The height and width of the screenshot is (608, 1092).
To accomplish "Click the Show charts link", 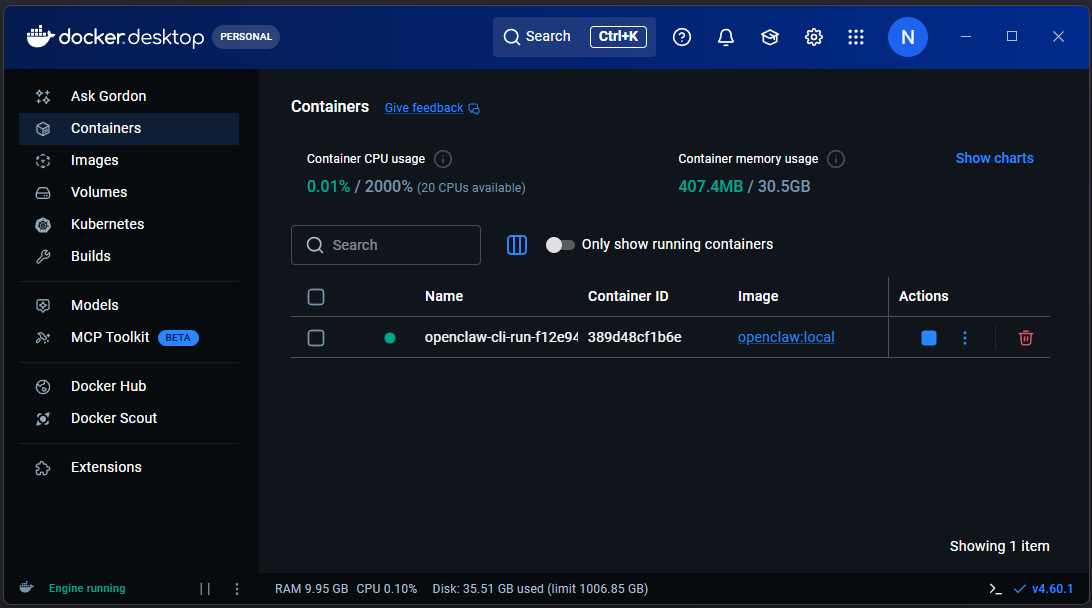I will click(994, 158).
